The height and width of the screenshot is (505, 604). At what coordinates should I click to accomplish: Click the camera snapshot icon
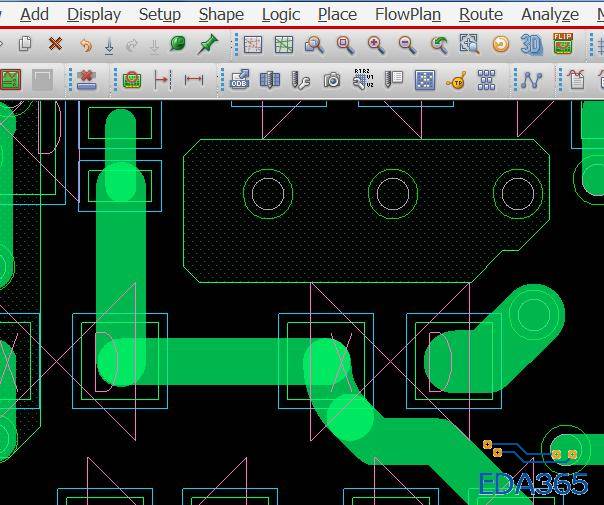[332, 80]
